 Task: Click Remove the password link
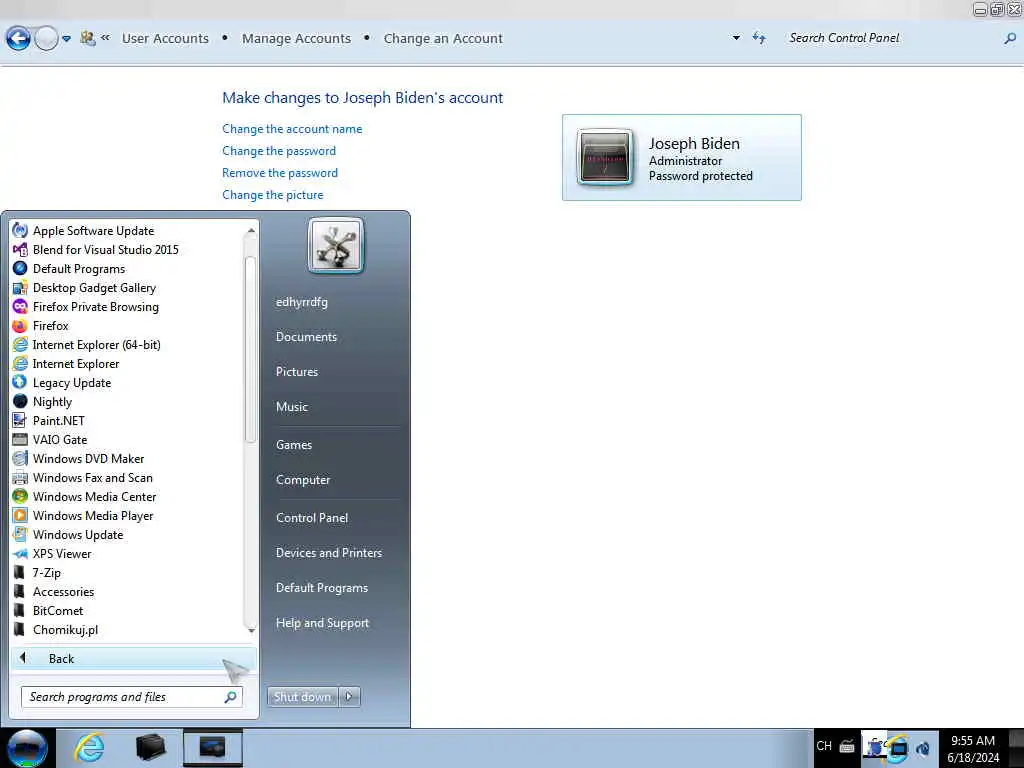click(280, 173)
